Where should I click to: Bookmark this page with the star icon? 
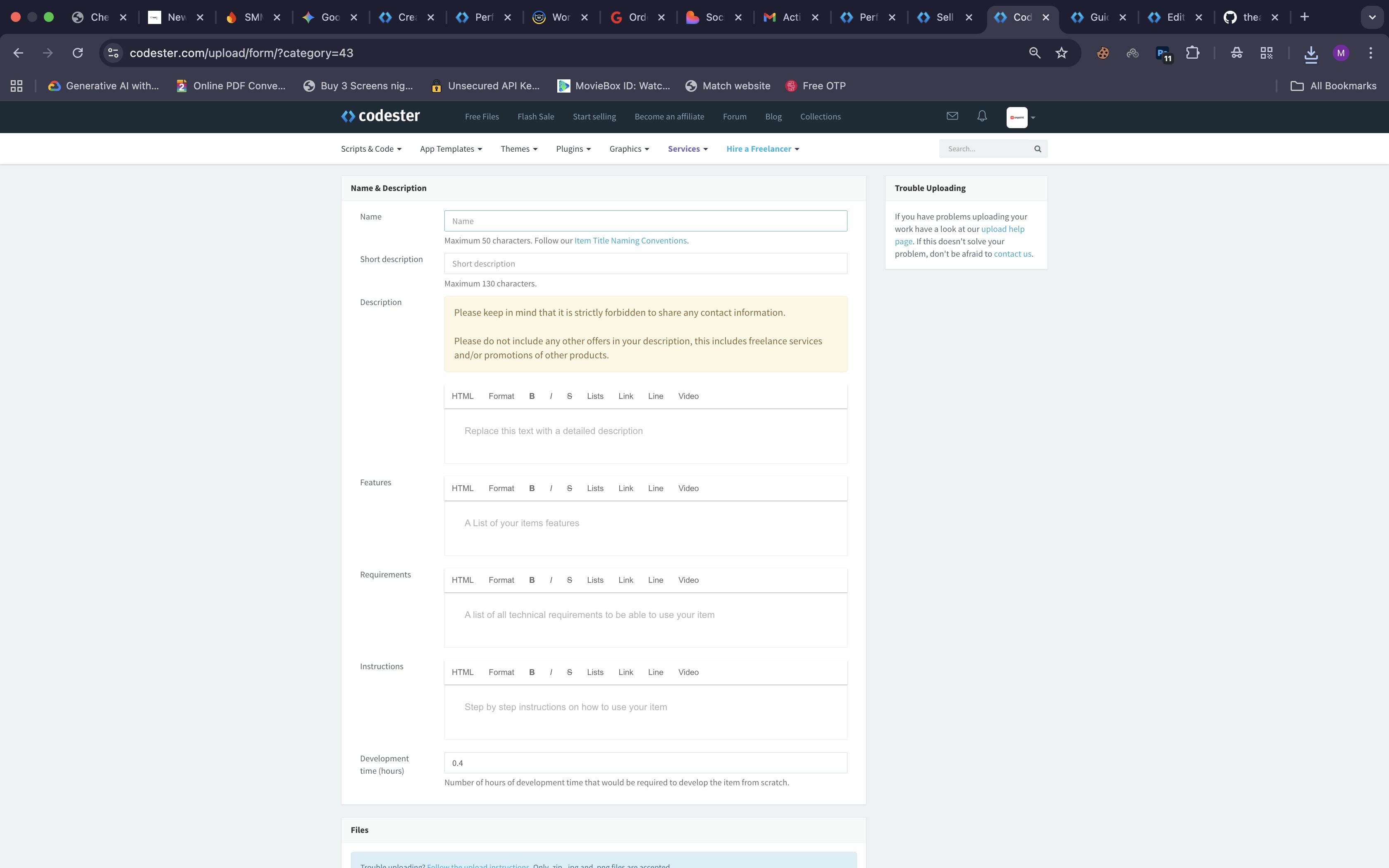[1061, 53]
